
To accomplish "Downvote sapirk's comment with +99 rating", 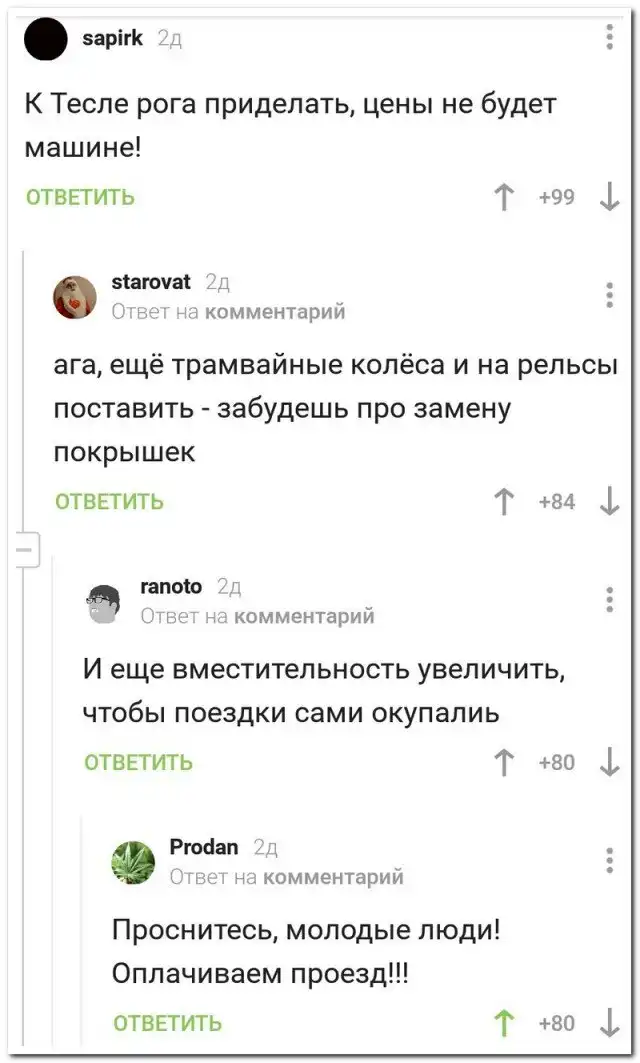I will pos(609,198).
